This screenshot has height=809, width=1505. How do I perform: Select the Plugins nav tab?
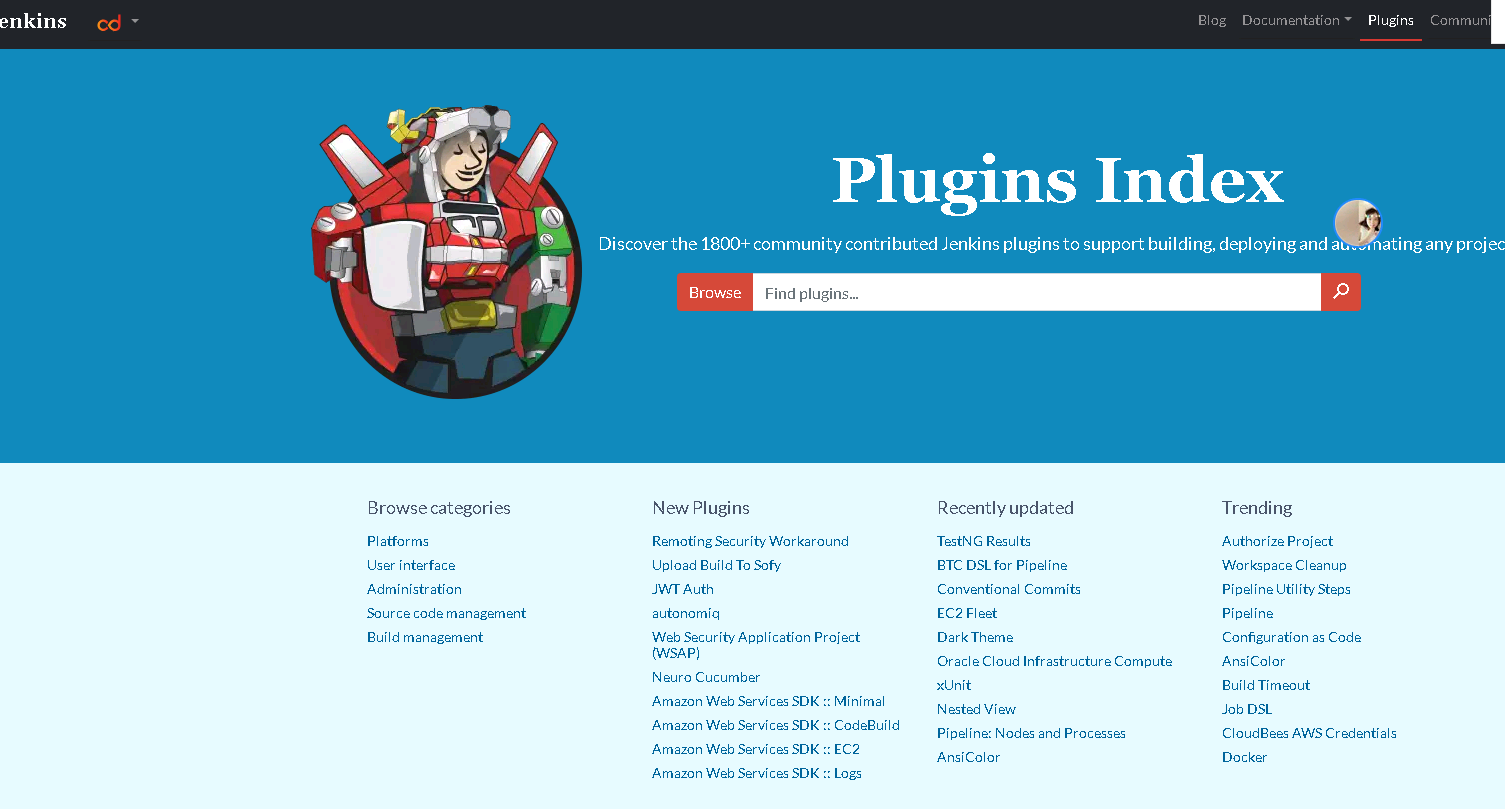[x=1391, y=20]
